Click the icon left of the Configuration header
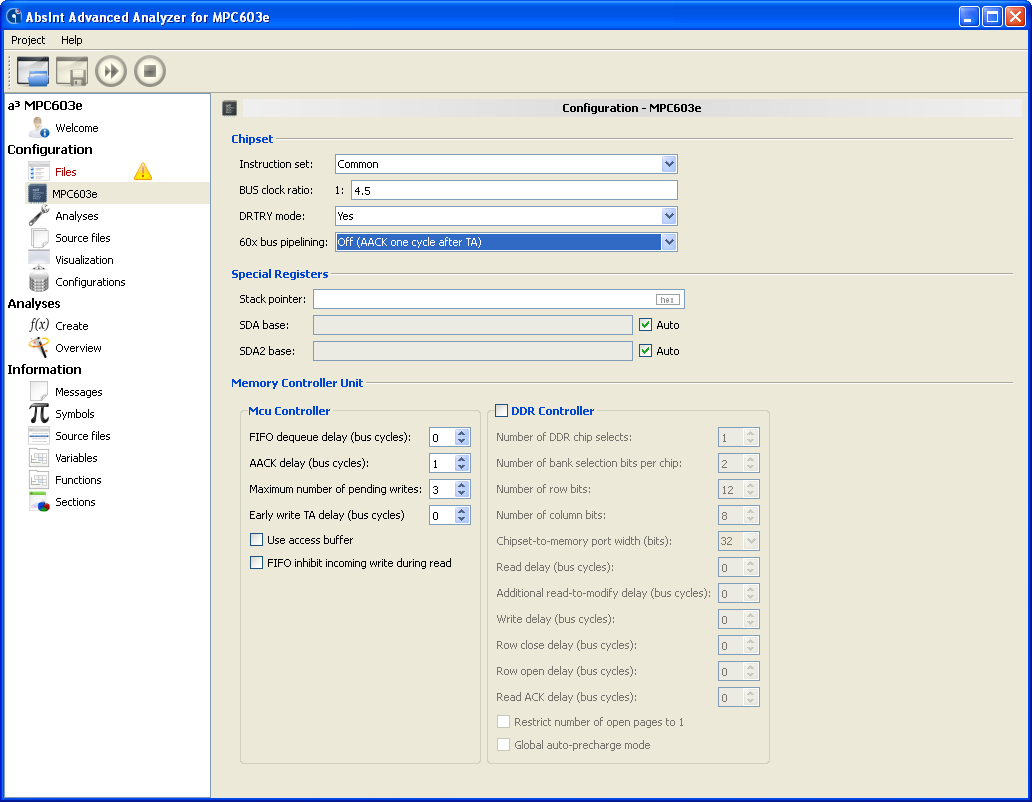The image size is (1032, 802). coord(229,108)
